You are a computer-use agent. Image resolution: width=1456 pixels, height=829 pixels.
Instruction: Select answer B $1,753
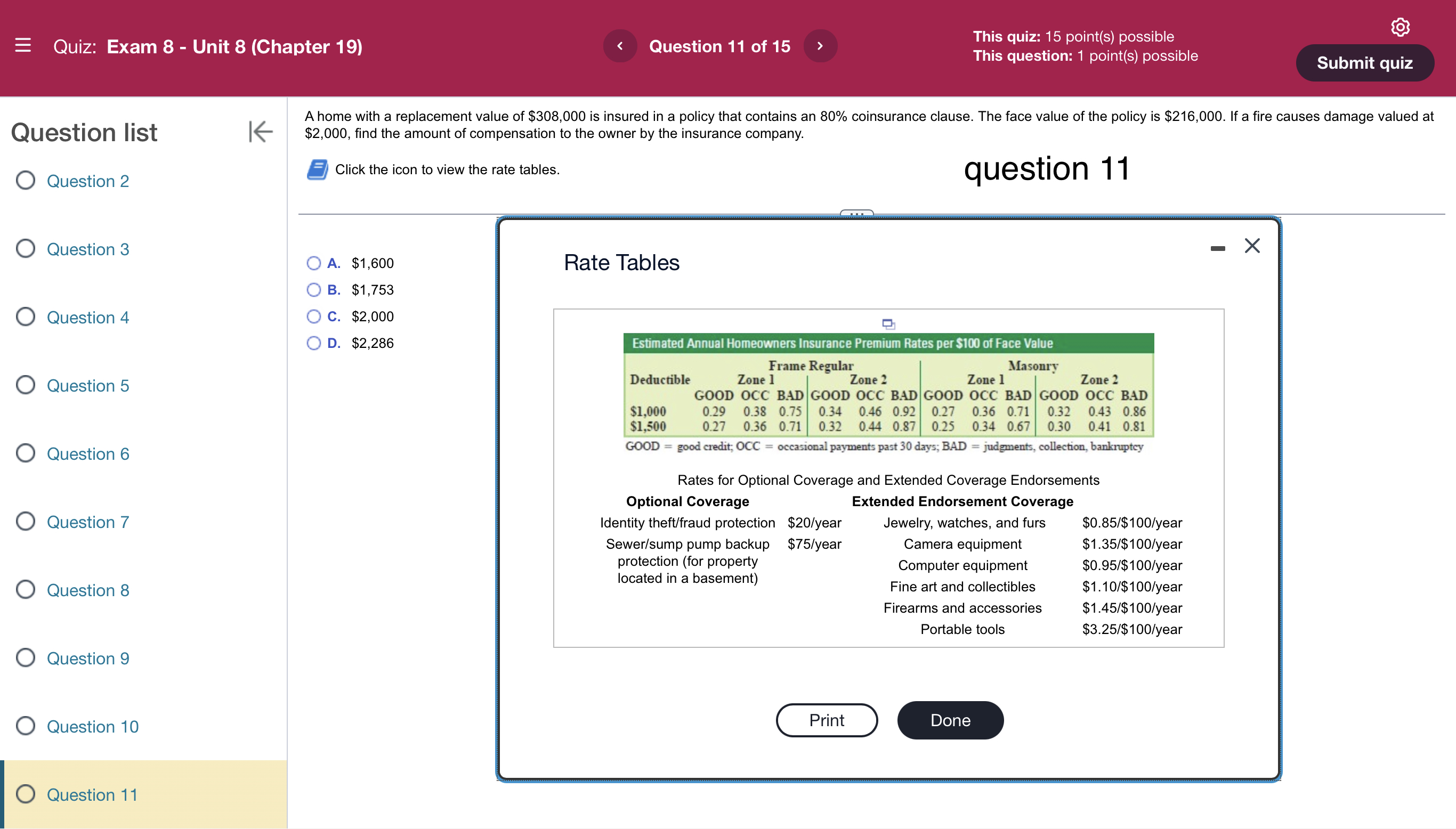tap(314, 290)
